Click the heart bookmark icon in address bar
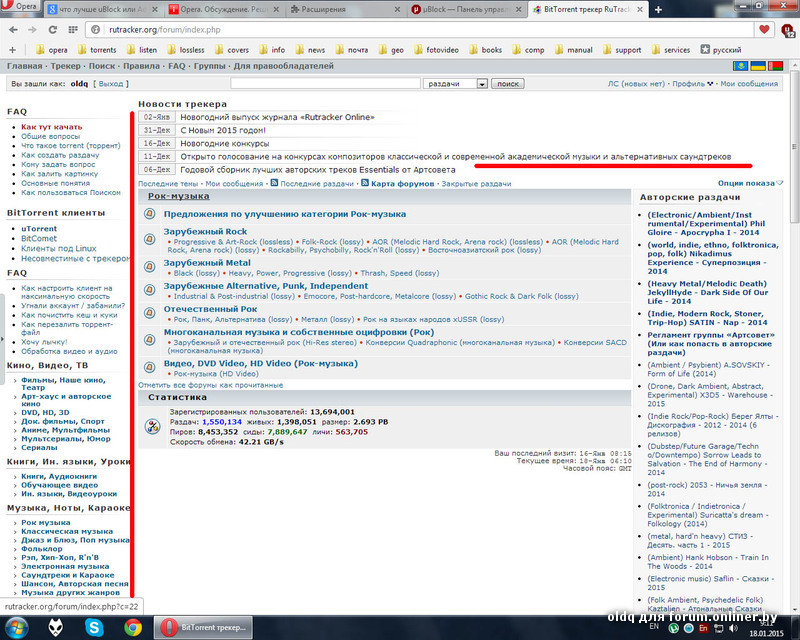The image size is (800, 640). [x=764, y=29]
